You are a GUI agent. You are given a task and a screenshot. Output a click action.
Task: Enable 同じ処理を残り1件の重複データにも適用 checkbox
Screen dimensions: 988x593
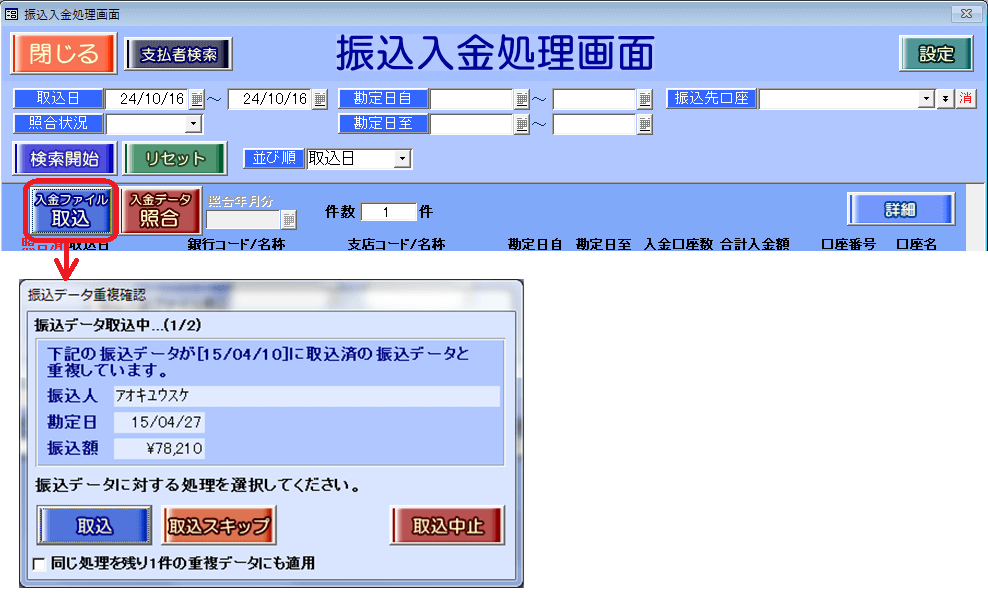(39, 564)
